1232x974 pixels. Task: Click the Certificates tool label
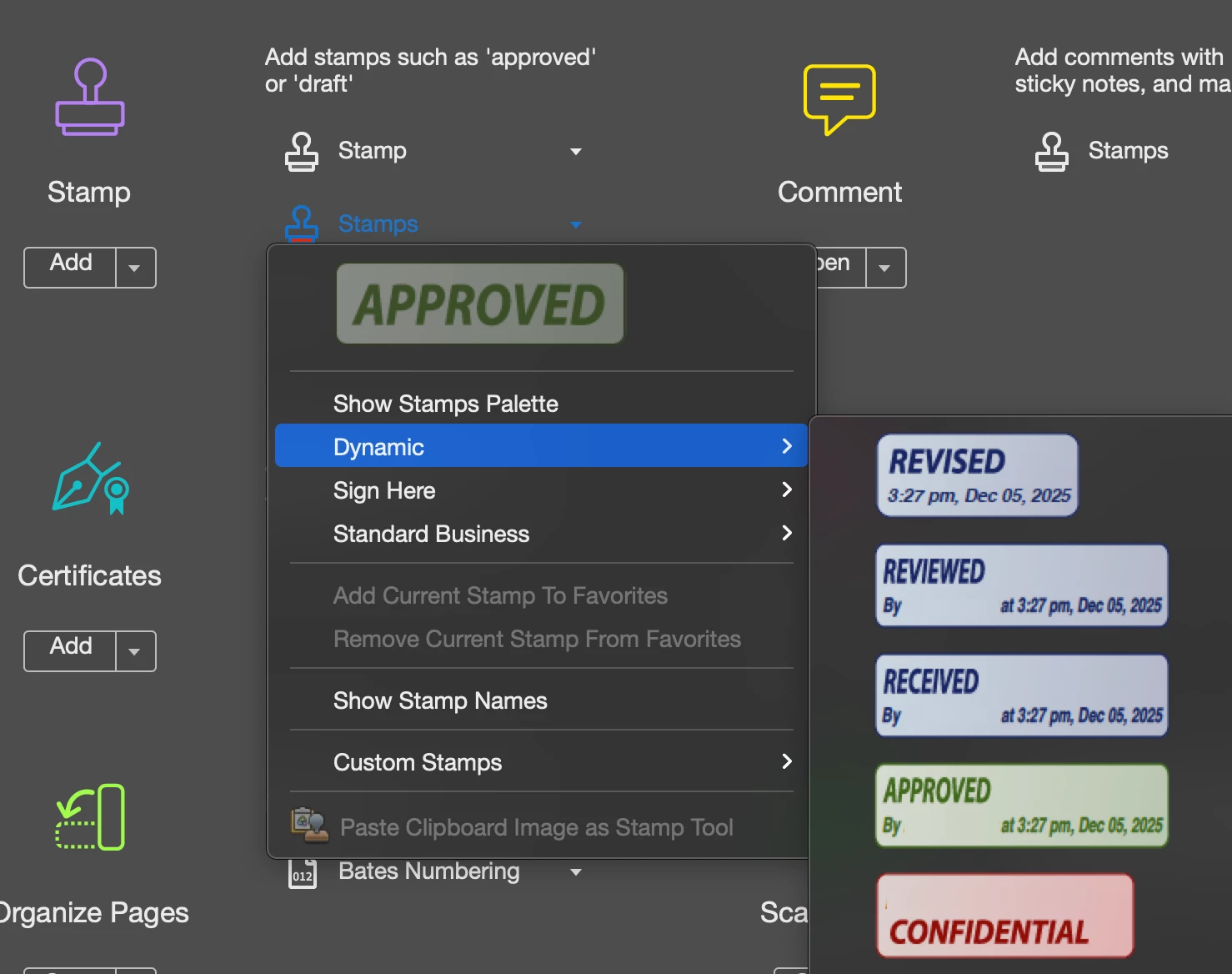pos(89,575)
